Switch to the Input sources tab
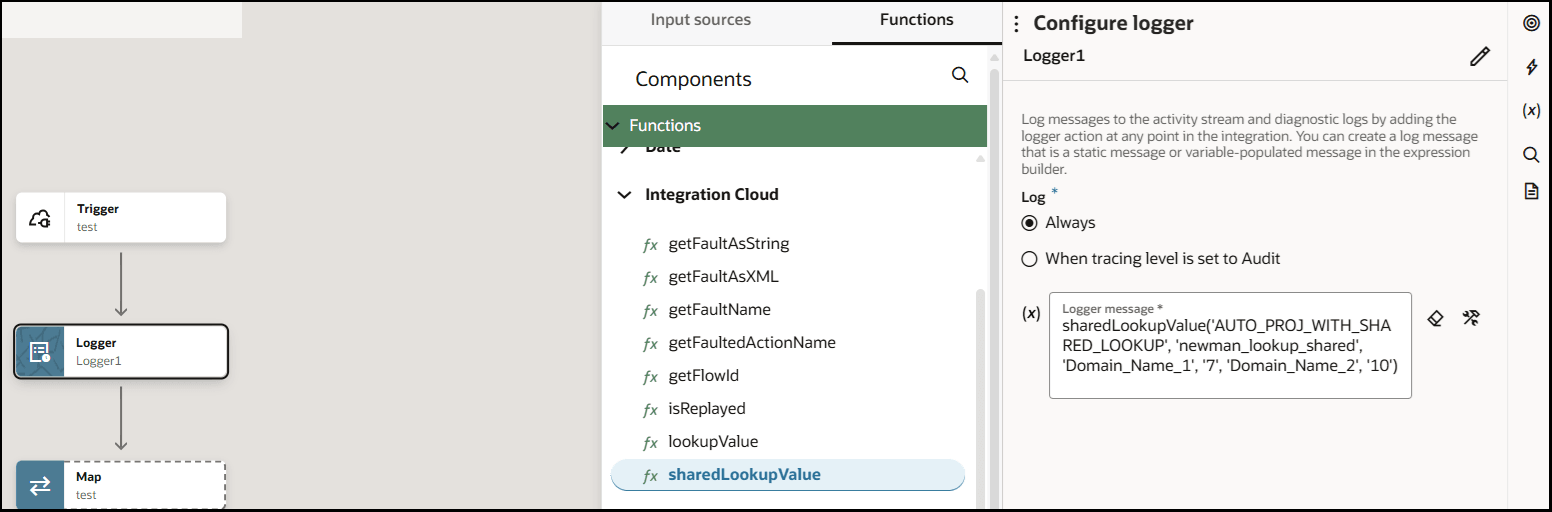1552x512 pixels. pyautogui.click(x=700, y=20)
